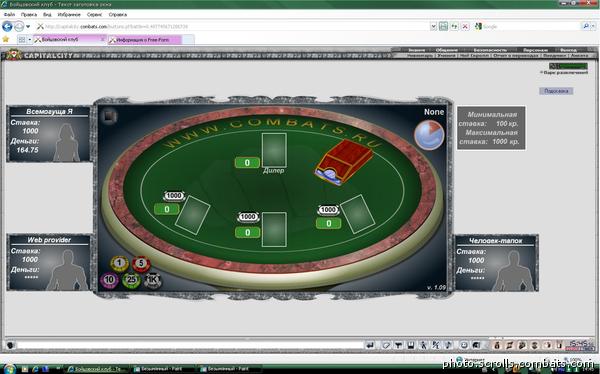
Task: Click the Максимальная ставка 1000 кр. text
Action: (x=489, y=137)
